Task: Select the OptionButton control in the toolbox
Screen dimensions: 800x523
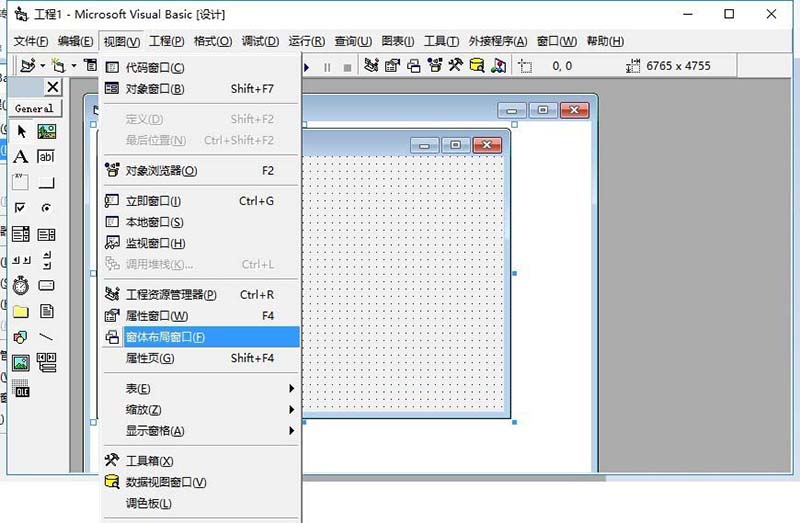Action: (46, 208)
